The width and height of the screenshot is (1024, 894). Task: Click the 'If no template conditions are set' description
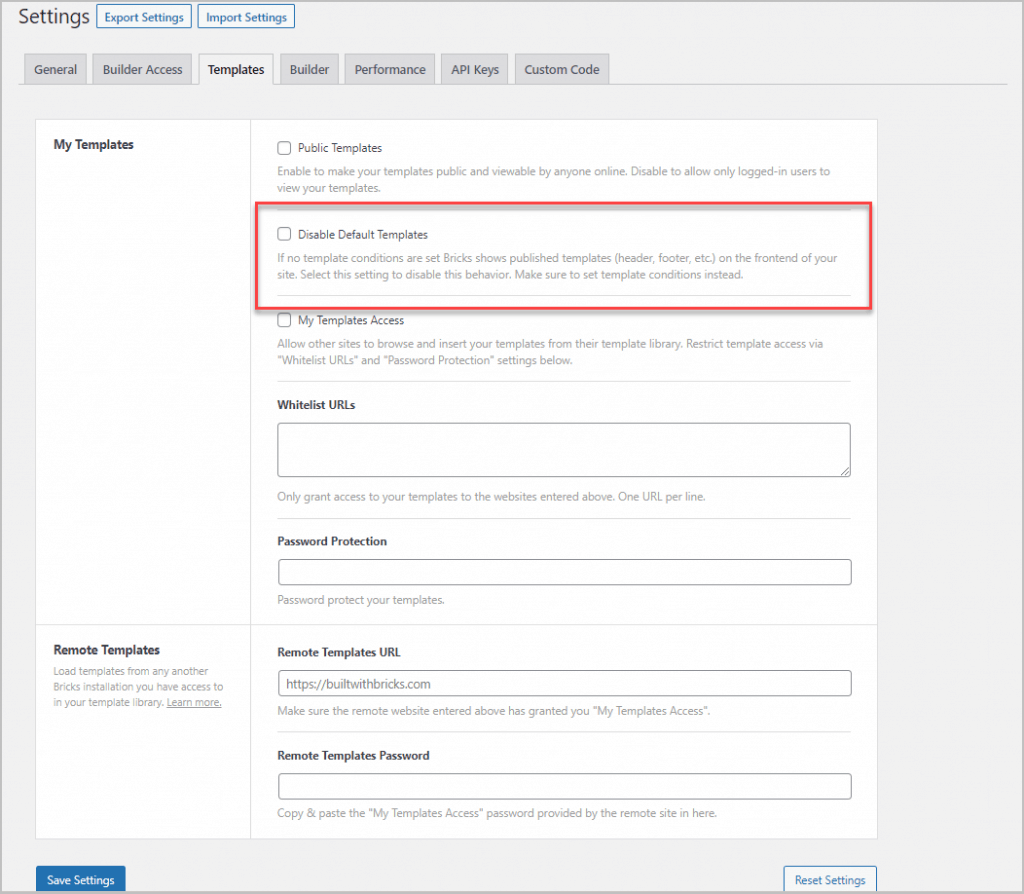click(x=557, y=266)
